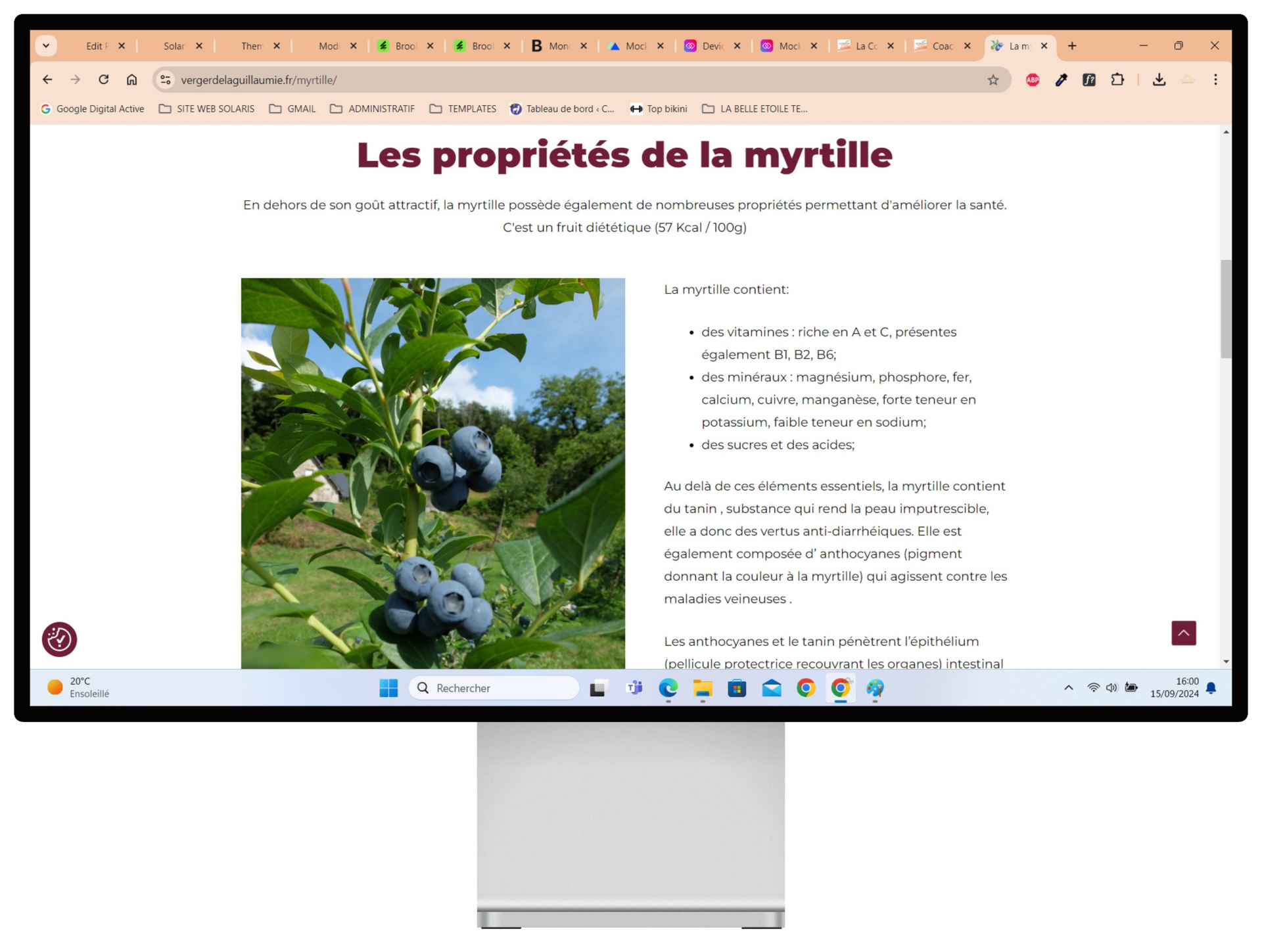The height and width of the screenshot is (952, 1262).
Task: Open the fonts identifier extension icon
Action: click(x=1089, y=79)
